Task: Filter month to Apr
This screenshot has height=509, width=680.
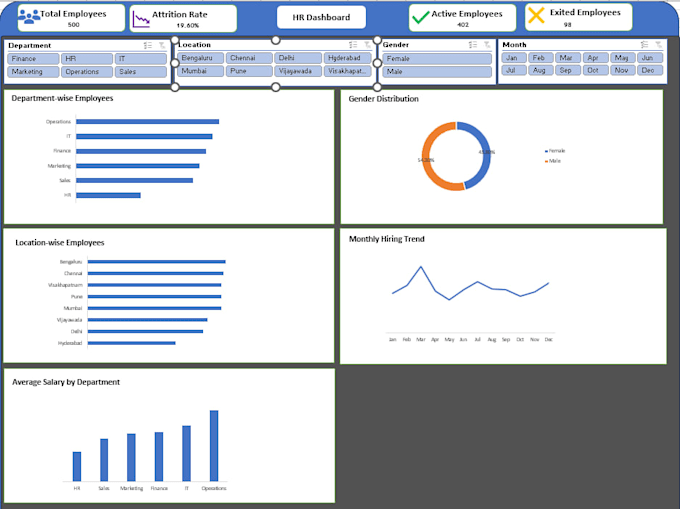Action: [595, 58]
